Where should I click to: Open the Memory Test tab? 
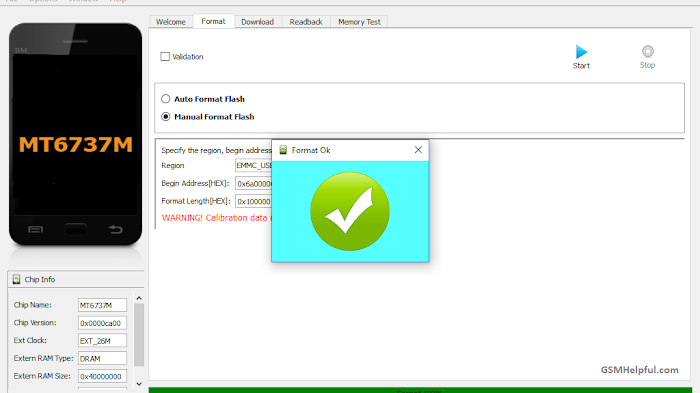359,22
